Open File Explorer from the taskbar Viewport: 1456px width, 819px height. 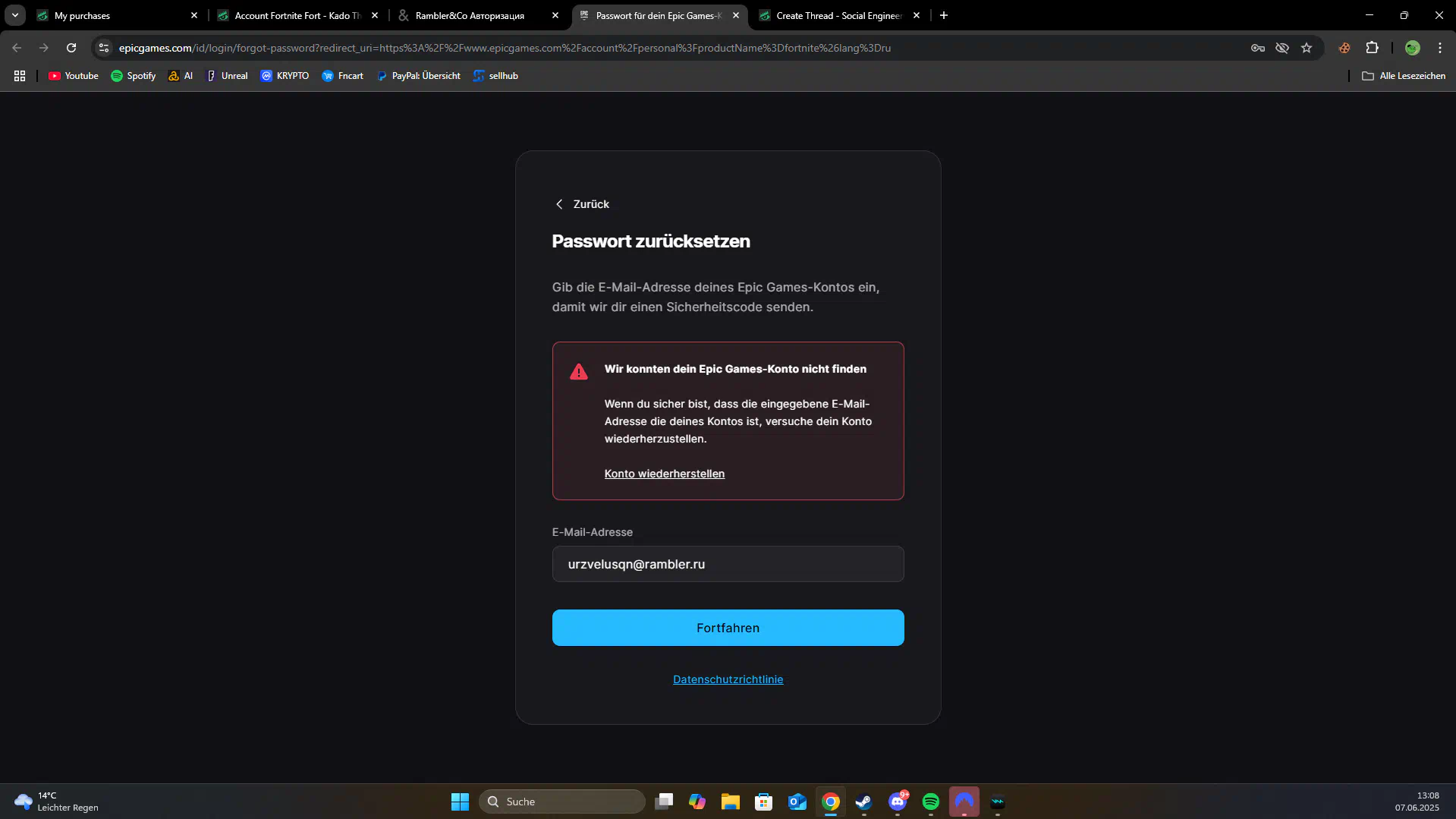pyautogui.click(x=731, y=802)
